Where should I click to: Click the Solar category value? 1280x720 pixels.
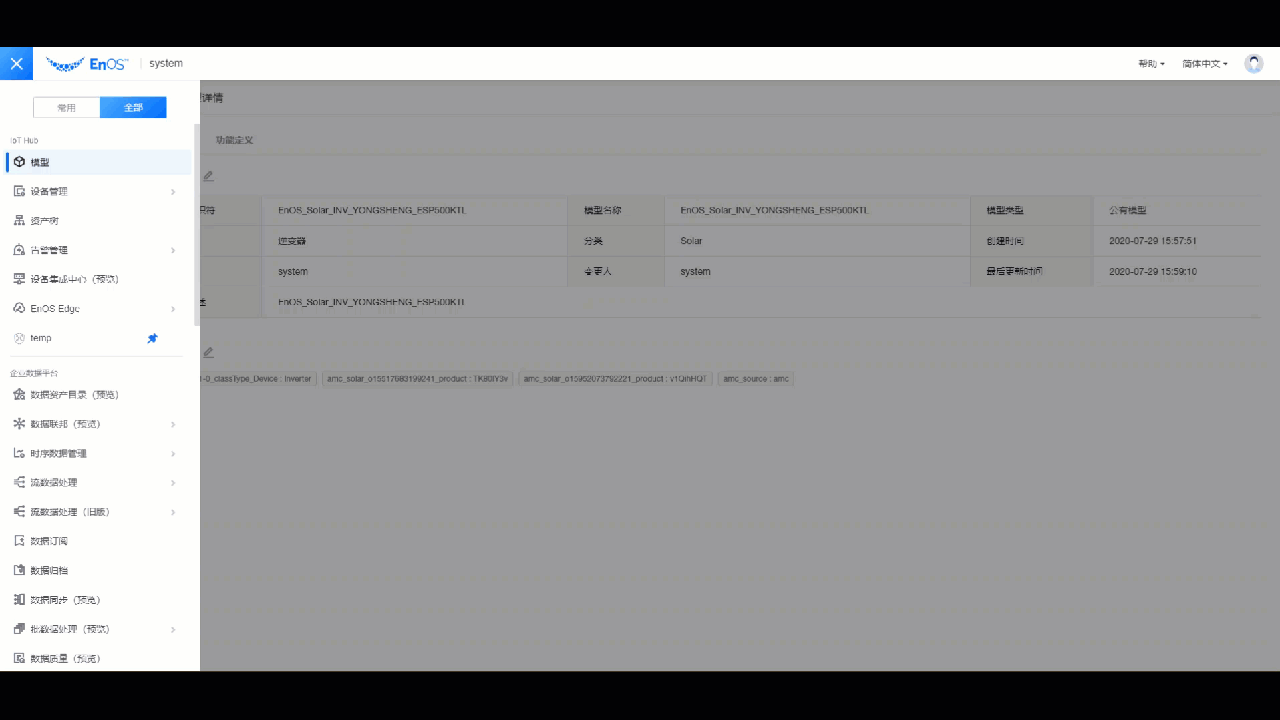click(x=691, y=241)
